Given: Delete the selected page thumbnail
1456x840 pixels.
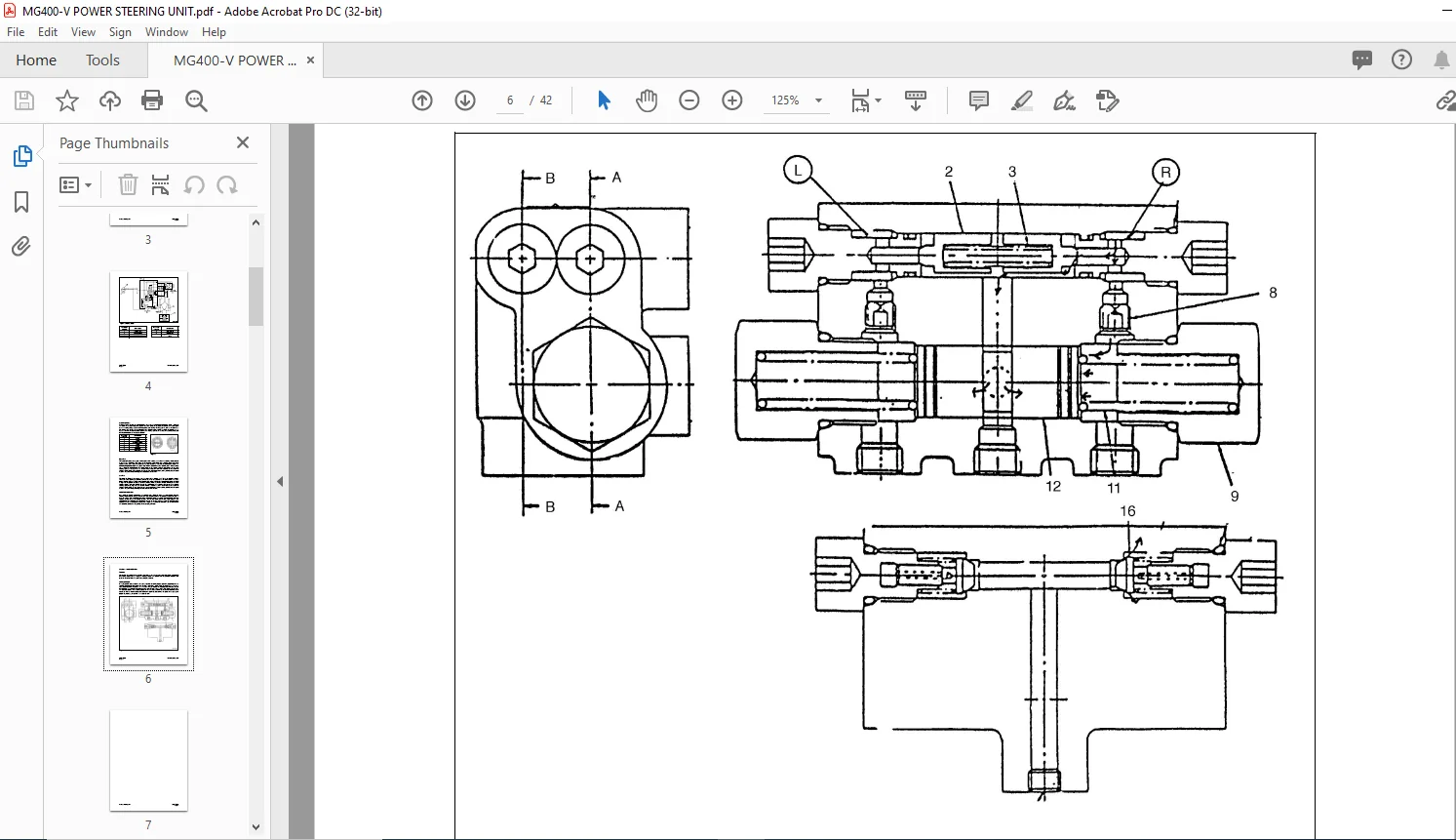Looking at the screenshot, I should click(128, 184).
